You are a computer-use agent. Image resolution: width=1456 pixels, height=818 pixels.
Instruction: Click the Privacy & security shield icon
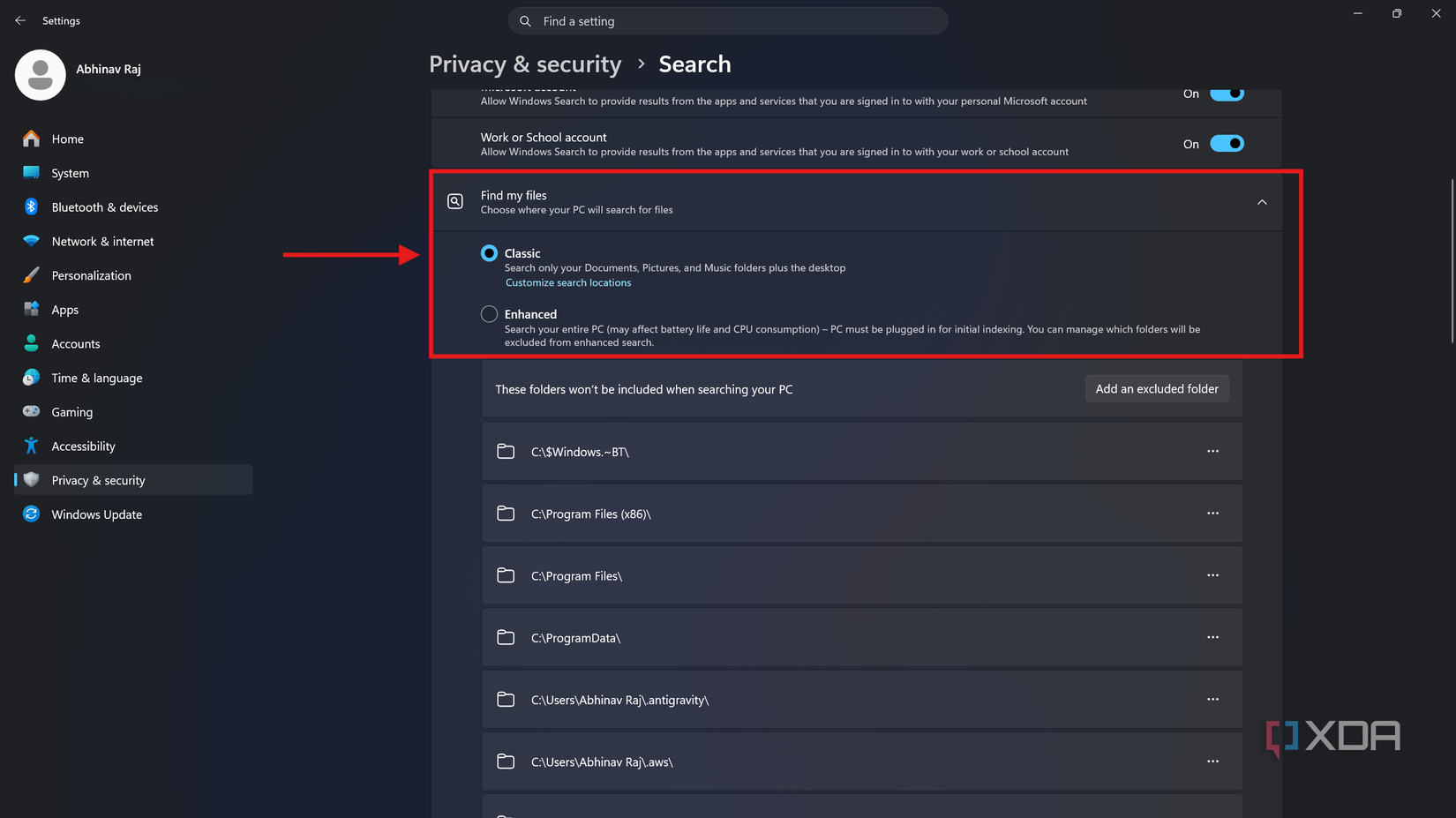(32, 480)
